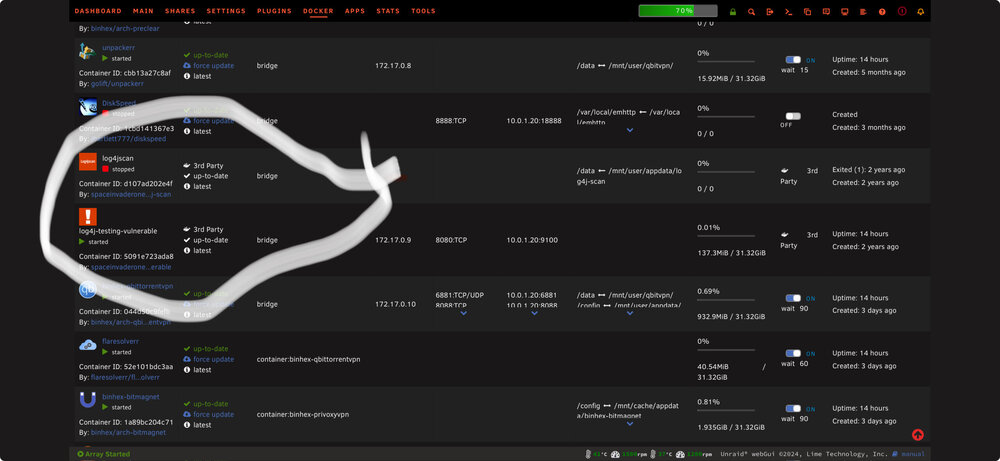Go to the MAIN tab
This screenshot has width=1000, height=461.
click(x=143, y=11)
